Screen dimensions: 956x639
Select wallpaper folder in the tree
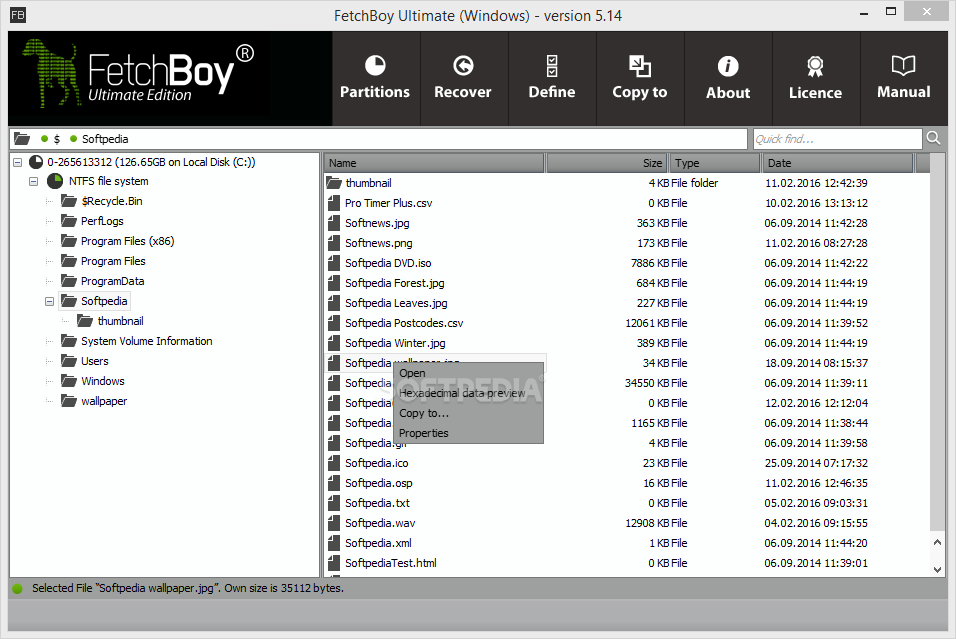click(x=104, y=401)
